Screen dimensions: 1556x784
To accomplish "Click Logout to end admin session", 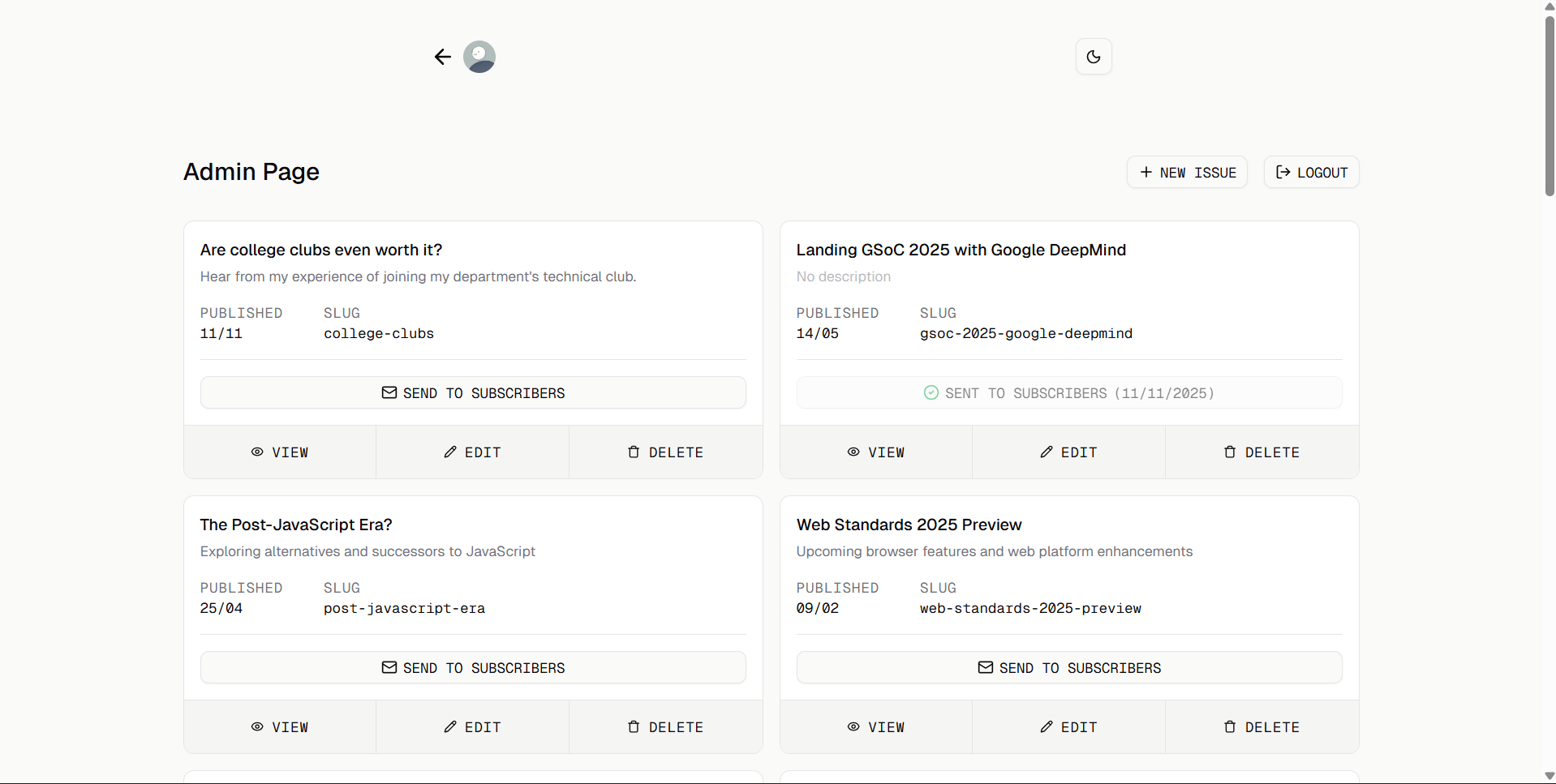I will click(x=1310, y=172).
